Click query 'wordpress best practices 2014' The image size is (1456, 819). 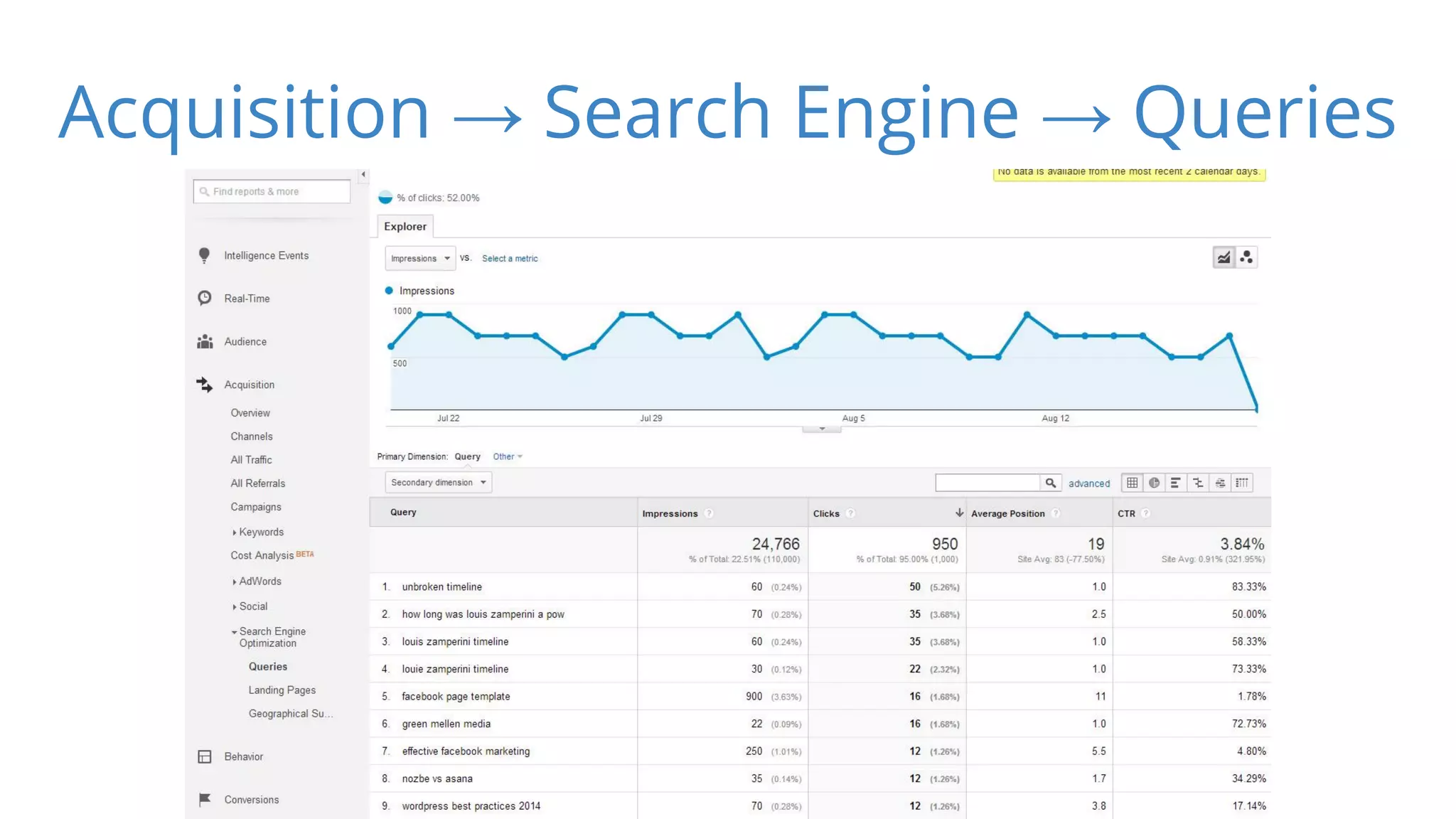pos(471,805)
